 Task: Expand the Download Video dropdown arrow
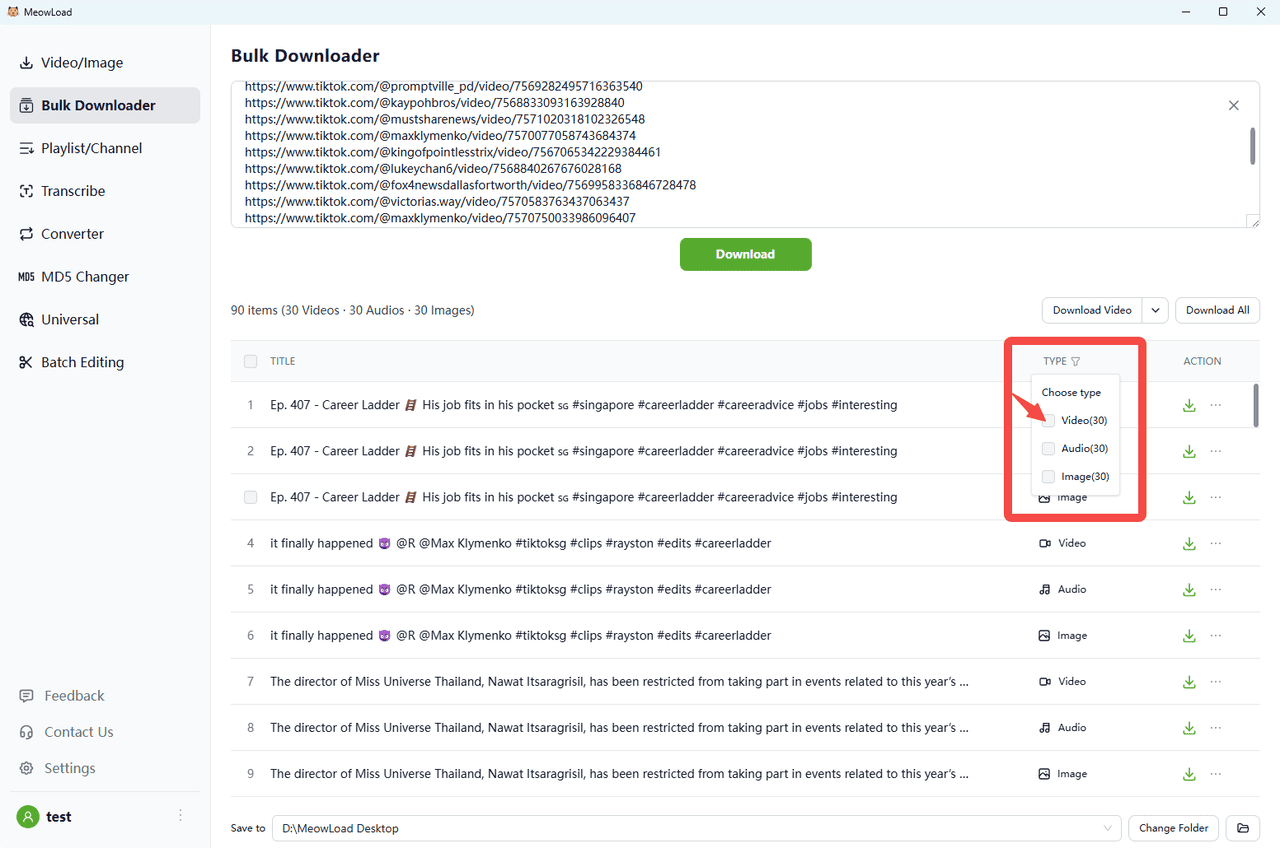1155,311
